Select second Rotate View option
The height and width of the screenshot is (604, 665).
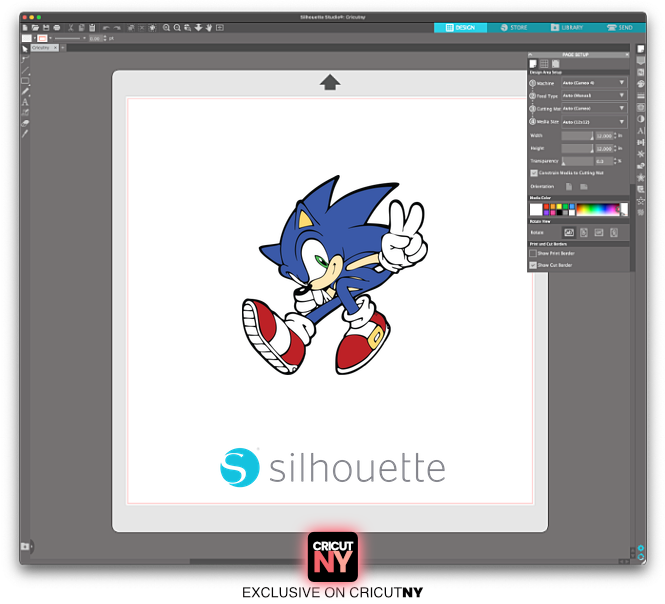coord(584,232)
